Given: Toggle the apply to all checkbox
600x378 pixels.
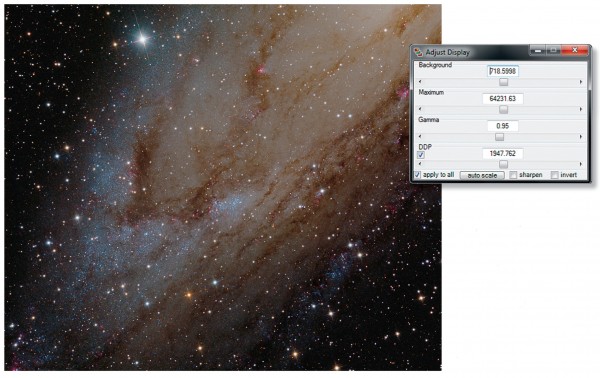Looking at the screenshot, I should pos(417,175).
